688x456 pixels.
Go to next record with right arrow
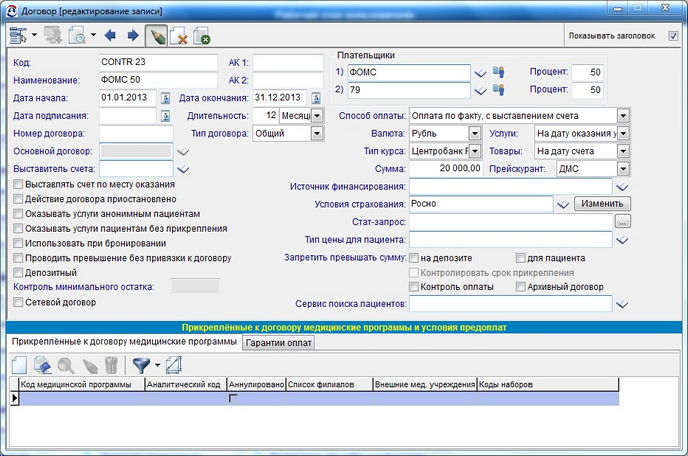pos(133,35)
